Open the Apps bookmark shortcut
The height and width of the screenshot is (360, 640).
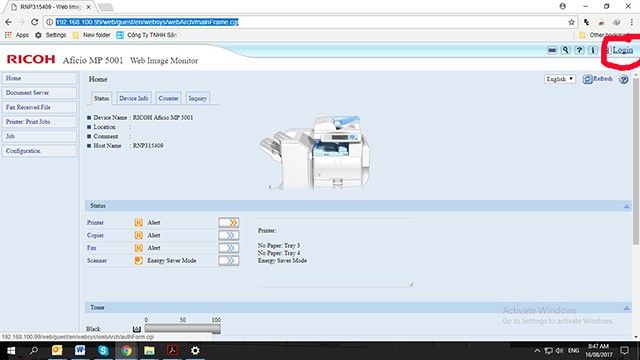17,35
